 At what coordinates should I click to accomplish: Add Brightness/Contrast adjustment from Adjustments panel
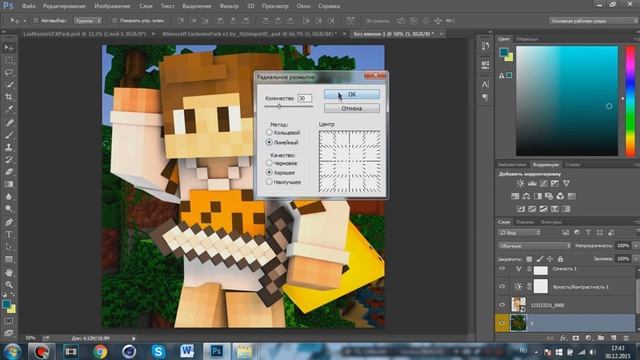pyautogui.click(x=520, y=184)
